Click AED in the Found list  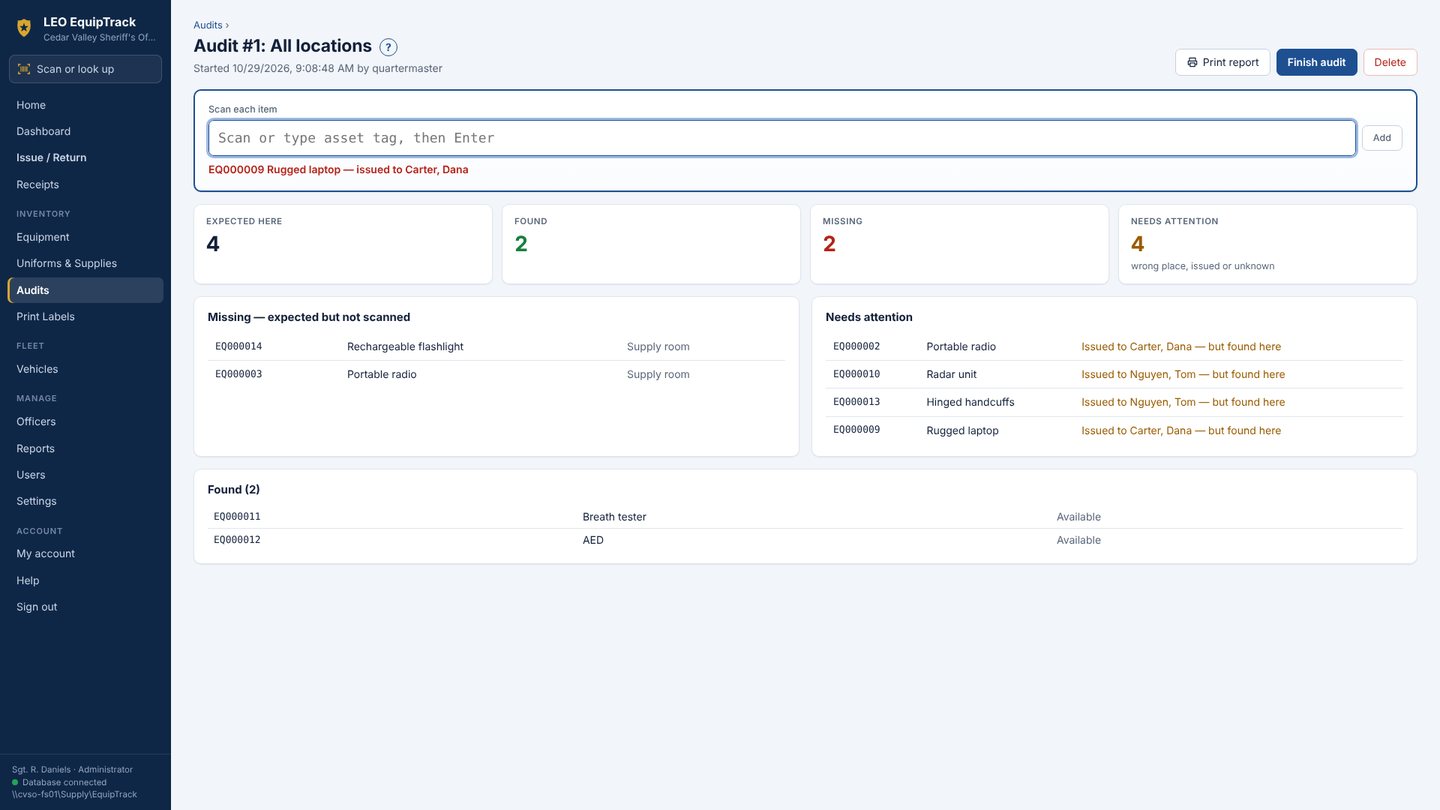coord(593,540)
